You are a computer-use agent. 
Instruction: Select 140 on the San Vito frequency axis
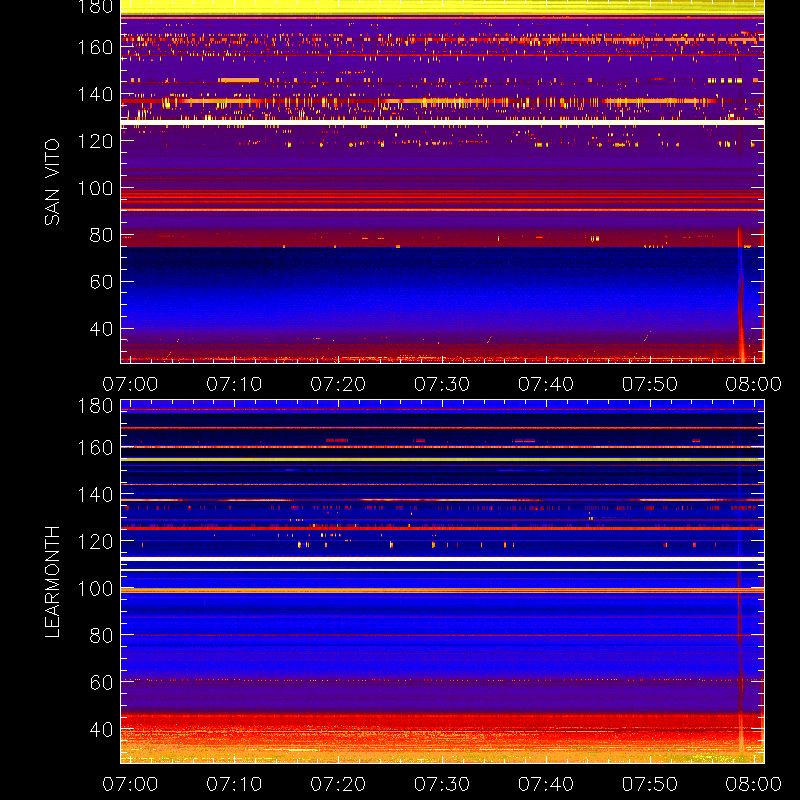[95, 94]
